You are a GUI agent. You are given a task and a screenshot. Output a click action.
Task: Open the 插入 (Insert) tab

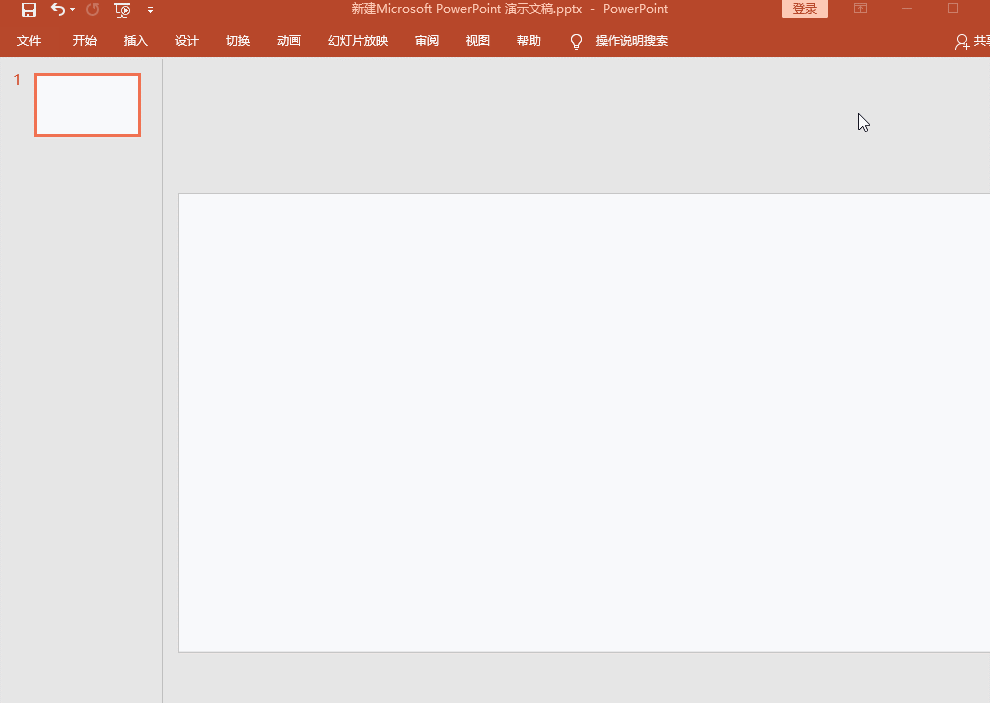click(x=136, y=41)
